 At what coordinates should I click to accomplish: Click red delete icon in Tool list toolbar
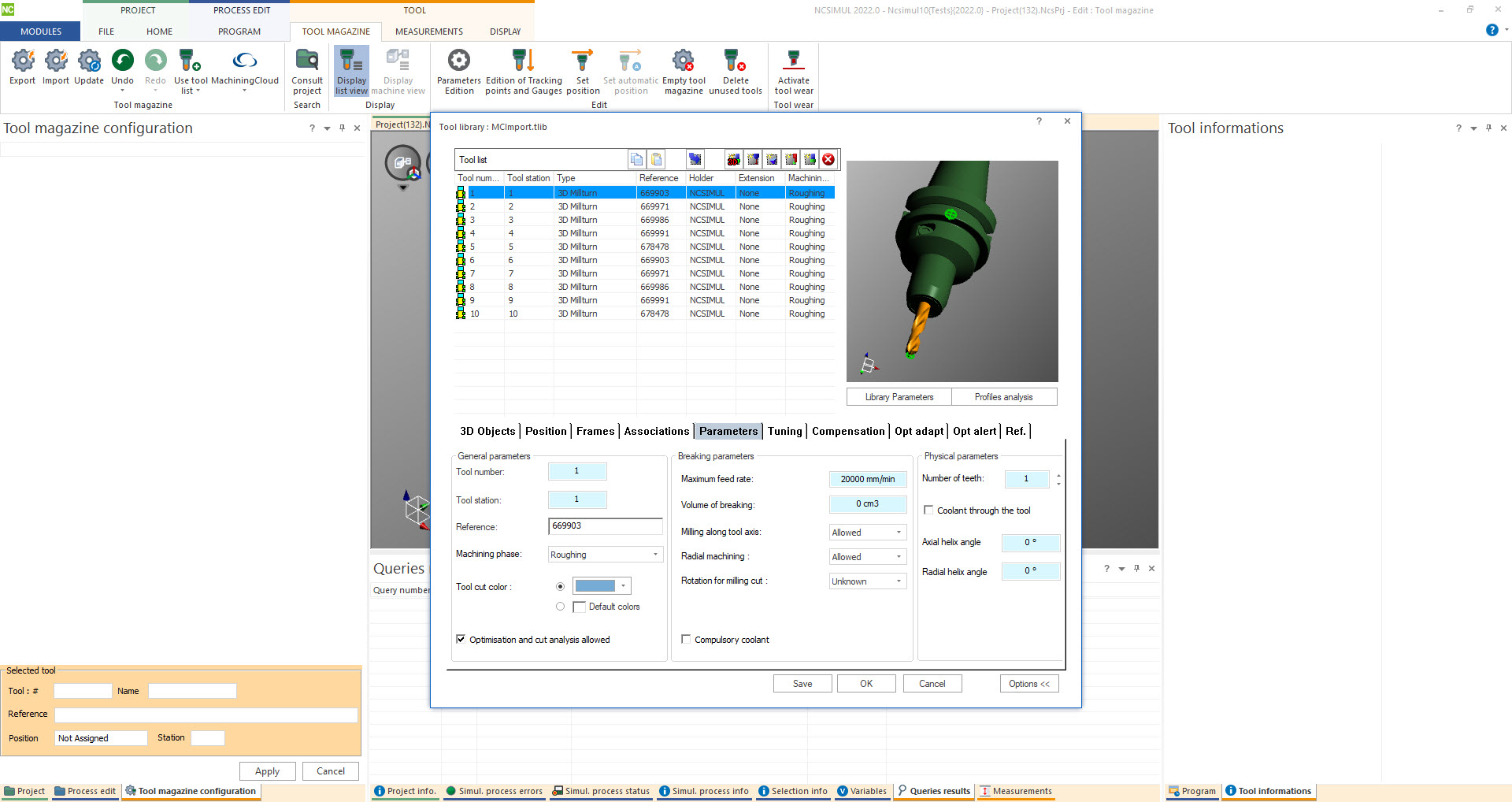pyautogui.click(x=828, y=160)
